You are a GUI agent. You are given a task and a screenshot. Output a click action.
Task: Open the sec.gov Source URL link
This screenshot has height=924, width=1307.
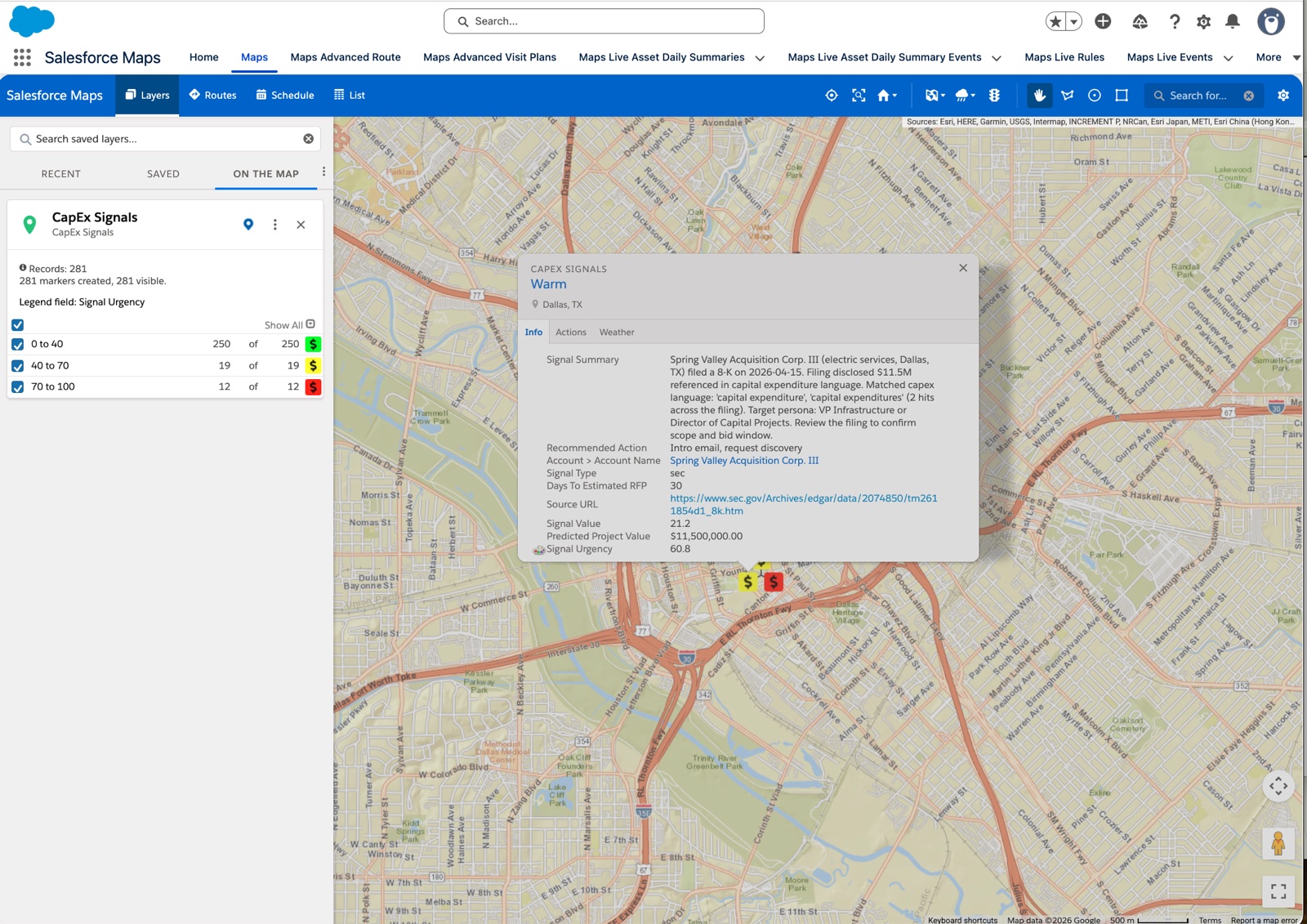pyautogui.click(x=804, y=504)
